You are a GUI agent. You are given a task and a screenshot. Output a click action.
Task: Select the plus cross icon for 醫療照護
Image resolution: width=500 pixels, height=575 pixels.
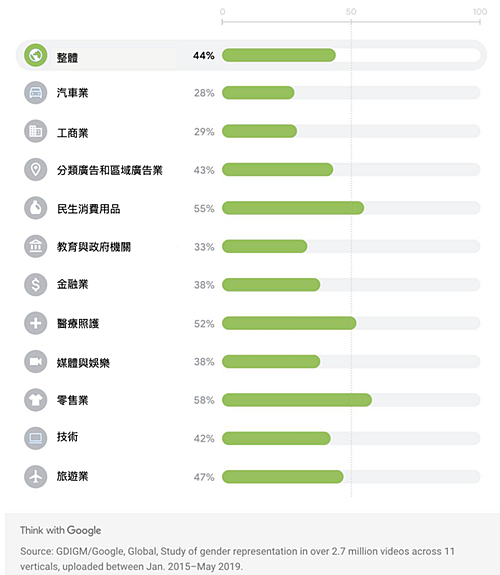tap(36, 323)
